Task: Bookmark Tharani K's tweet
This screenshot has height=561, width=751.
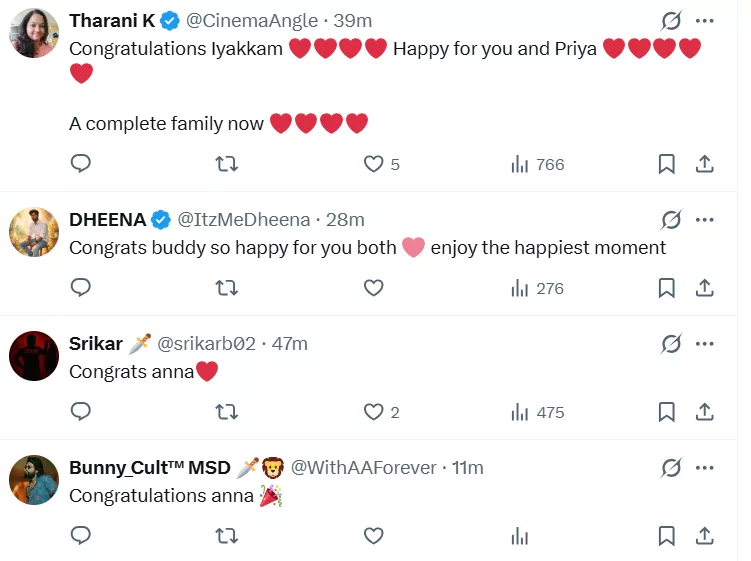Action: pyautogui.click(x=667, y=164)
